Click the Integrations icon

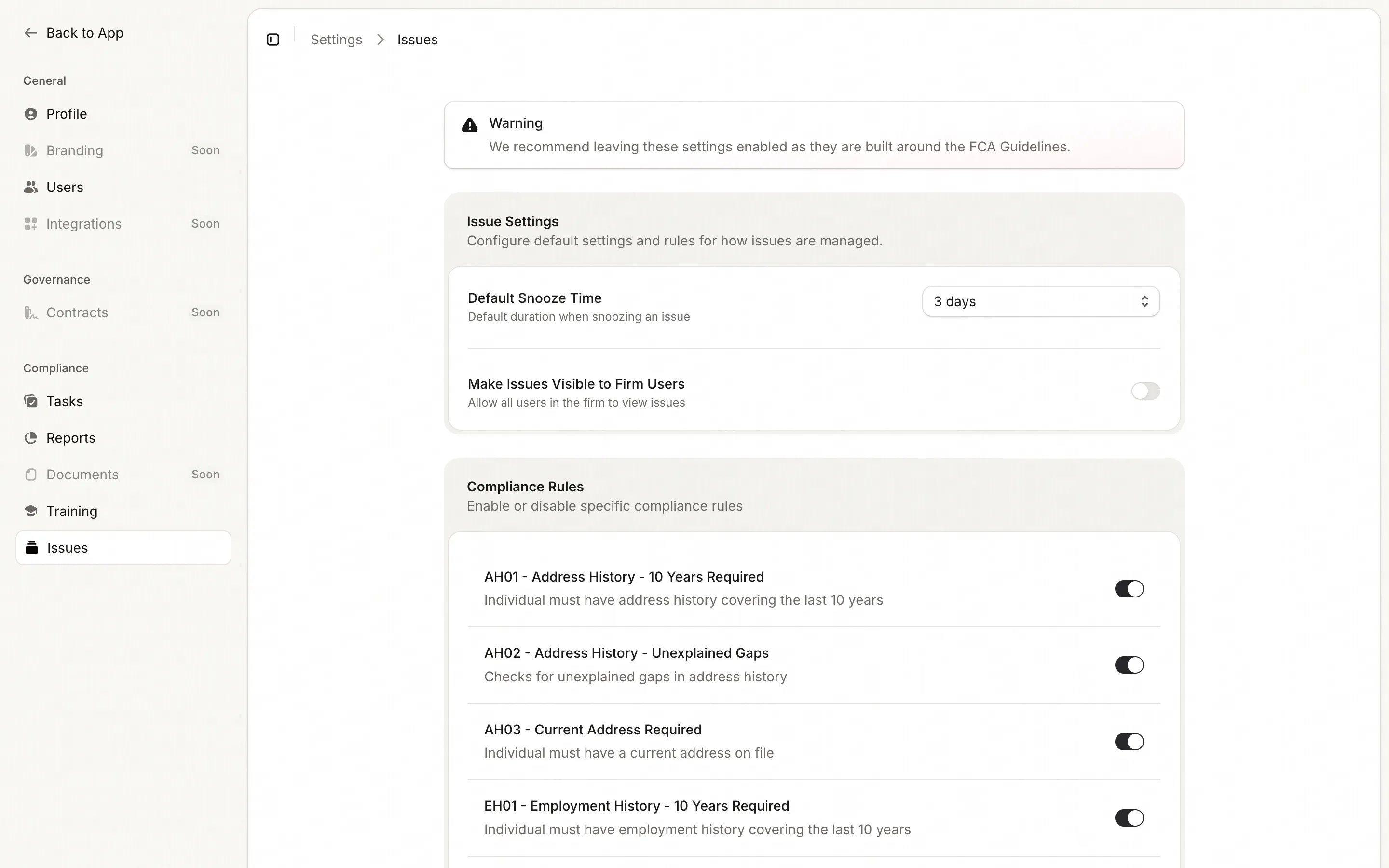30,223
